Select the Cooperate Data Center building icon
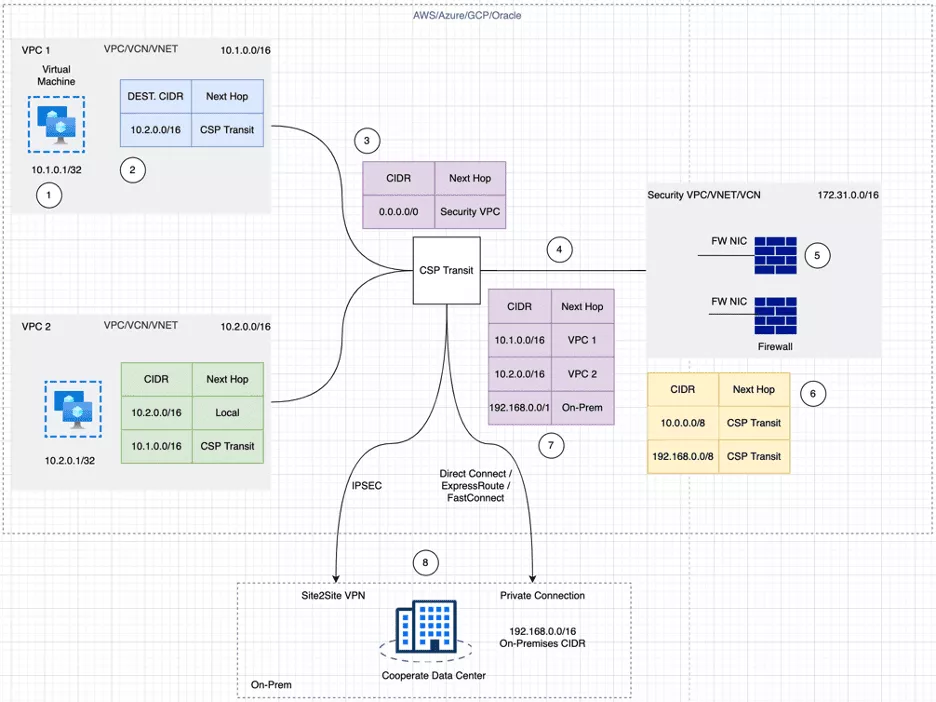Screen dimensions: 936x702 click(427, 626)
